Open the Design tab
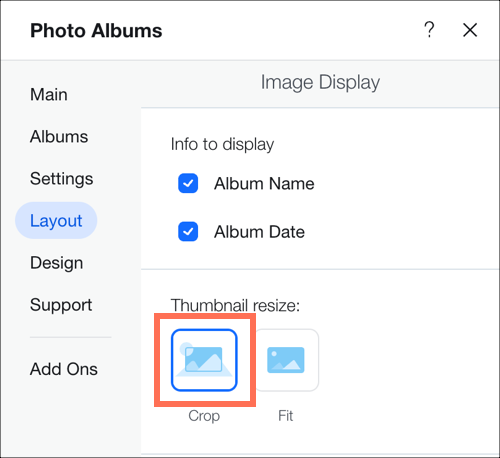 click(x=57, y=263)
